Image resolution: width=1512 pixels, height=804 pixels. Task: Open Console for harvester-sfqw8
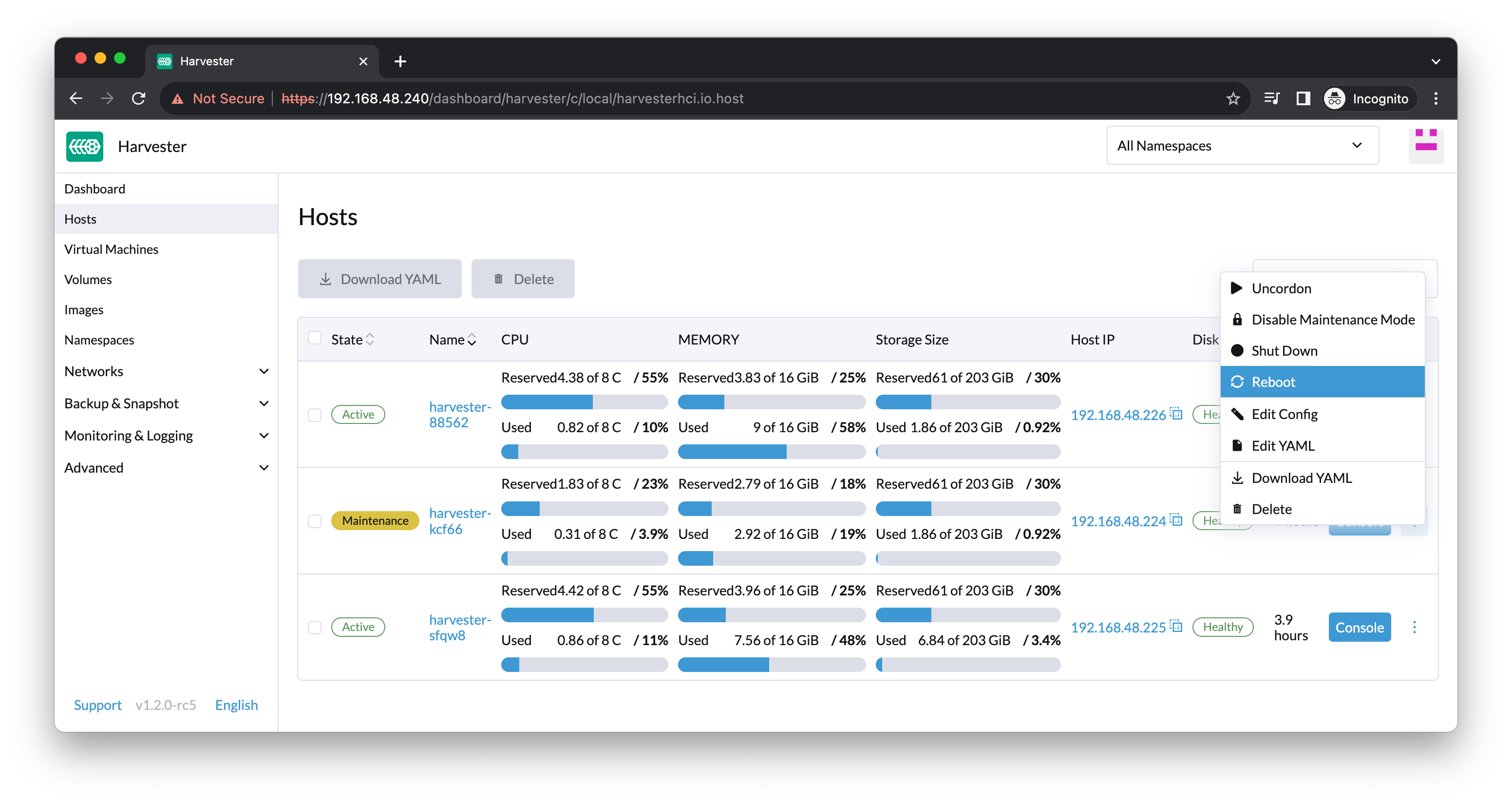pyautogui.click(x=1359, y=627)
